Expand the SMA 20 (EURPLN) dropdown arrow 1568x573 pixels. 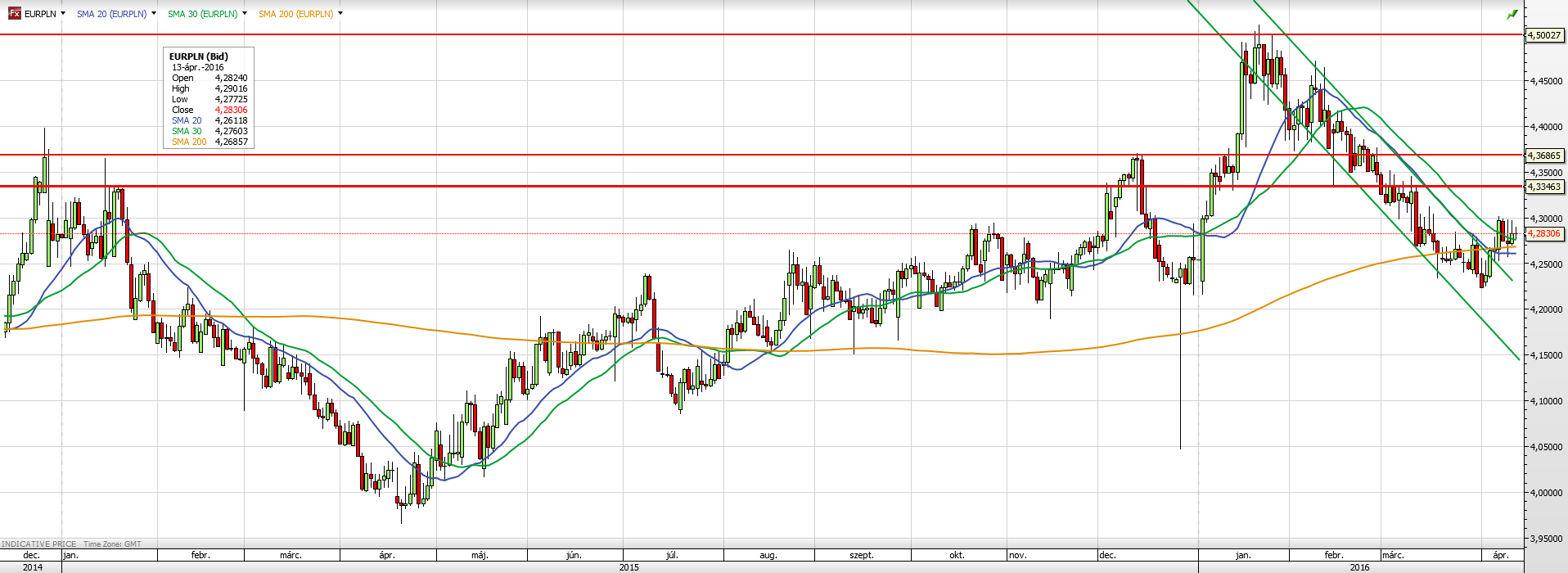point(154,13)
